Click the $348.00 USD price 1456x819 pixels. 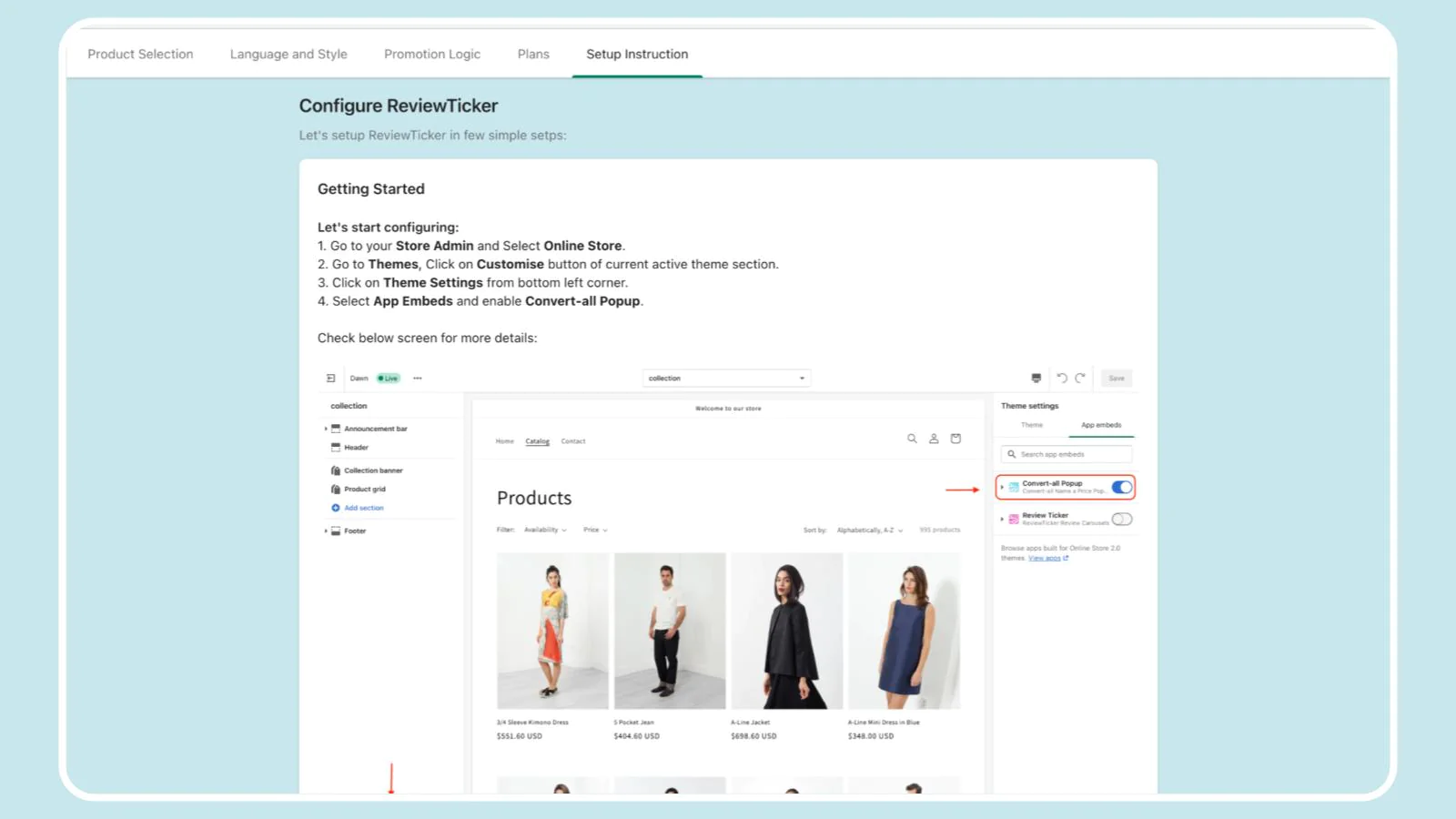pyautogui.click(x=871, y=736)
